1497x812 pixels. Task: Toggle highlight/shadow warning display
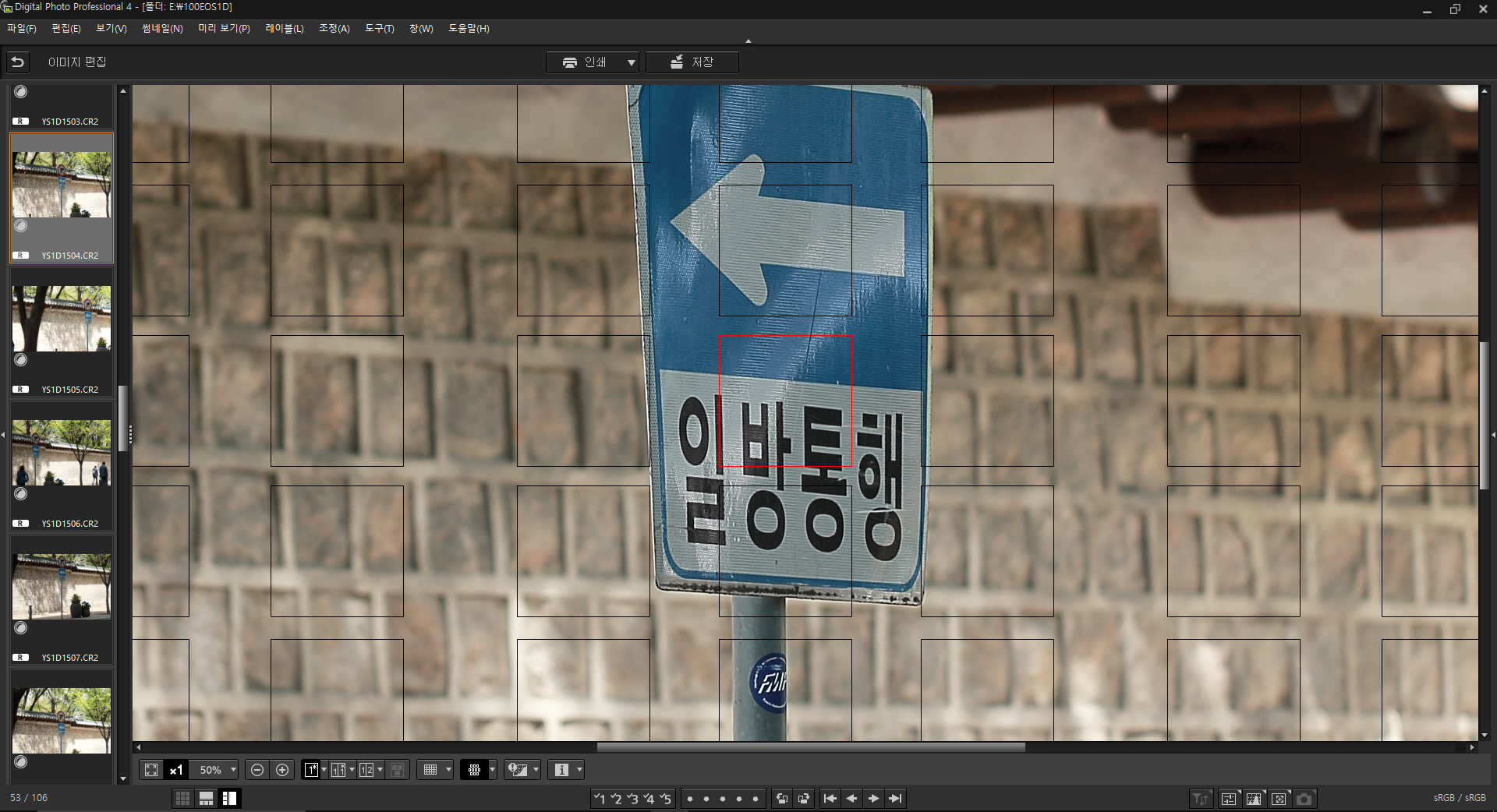click(x=518, y=770)
